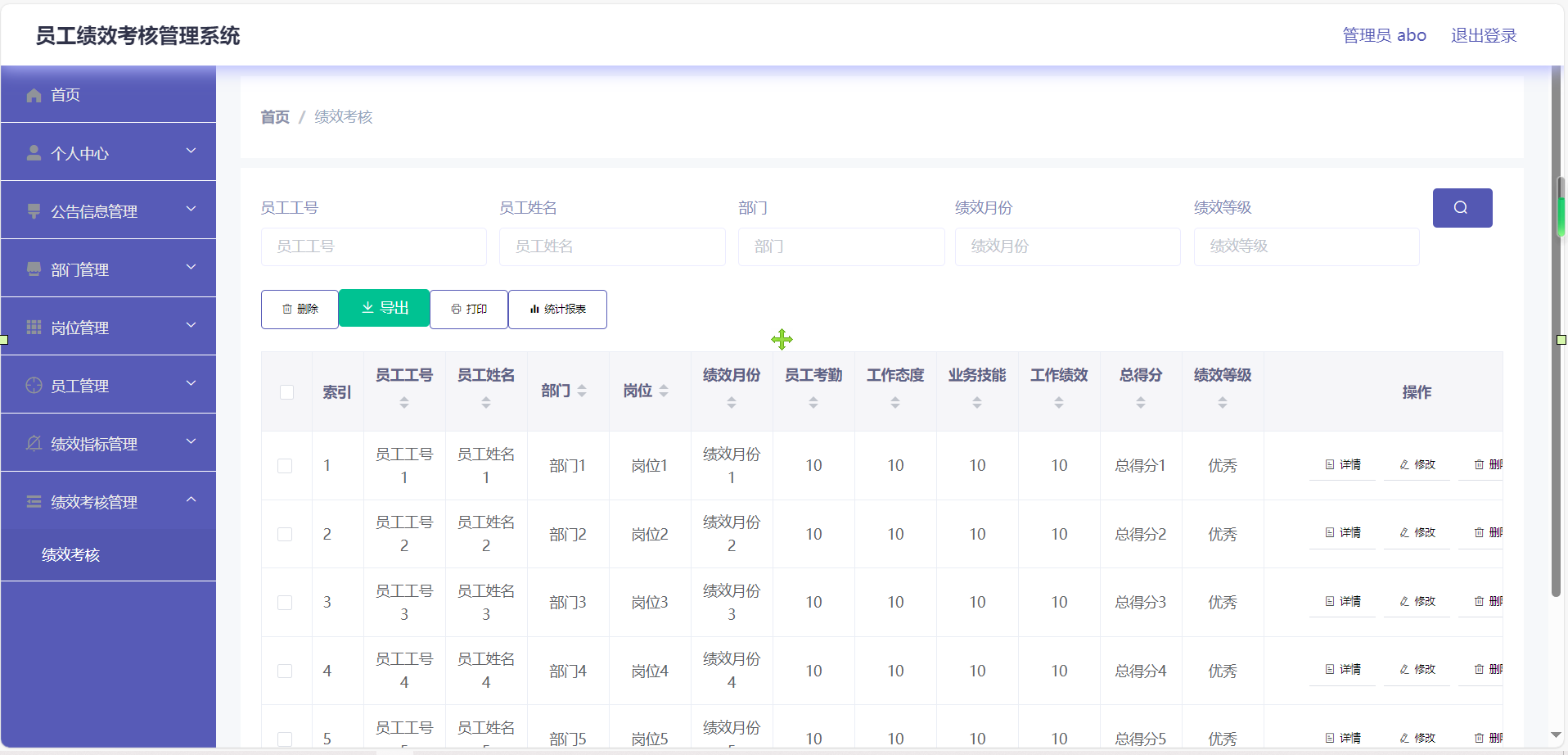
Task: Sort by 工作绩效 column arrows
Action: point(1059,403)
